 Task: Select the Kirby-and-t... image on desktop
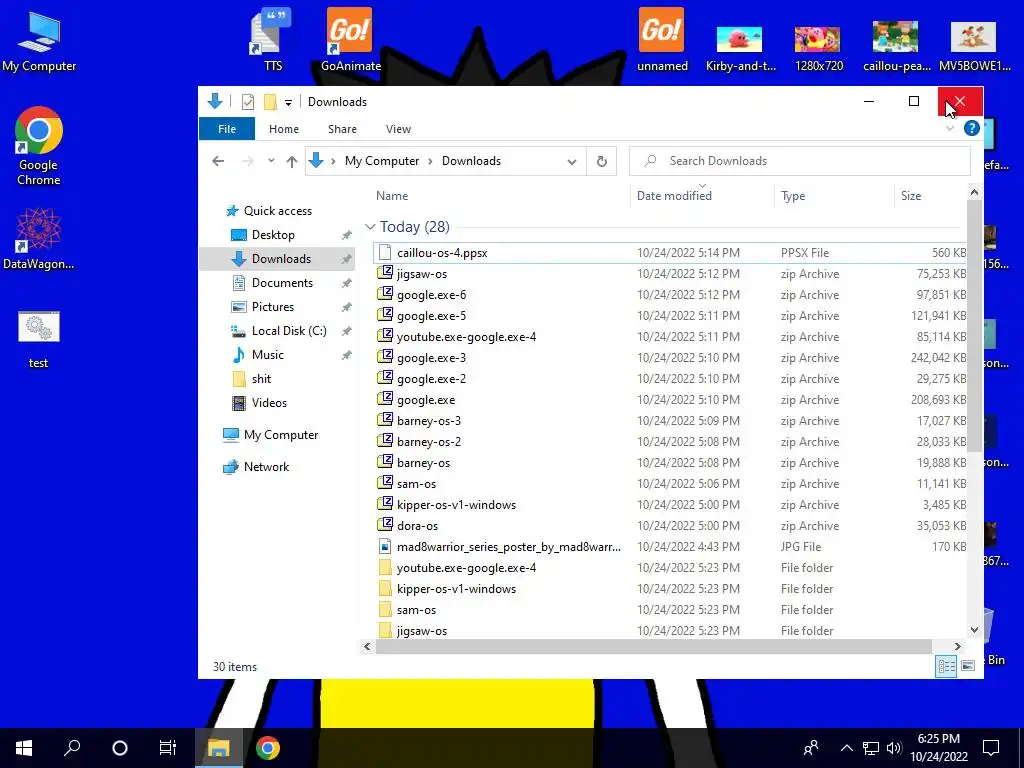click(x=740, y=48)
